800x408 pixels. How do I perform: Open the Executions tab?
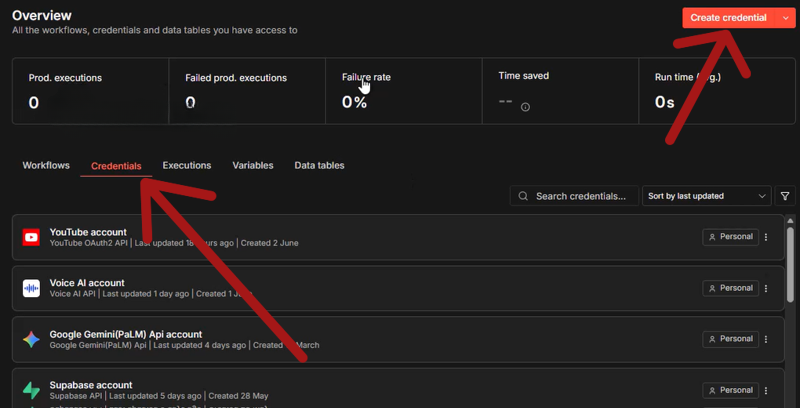click(187, 165)
